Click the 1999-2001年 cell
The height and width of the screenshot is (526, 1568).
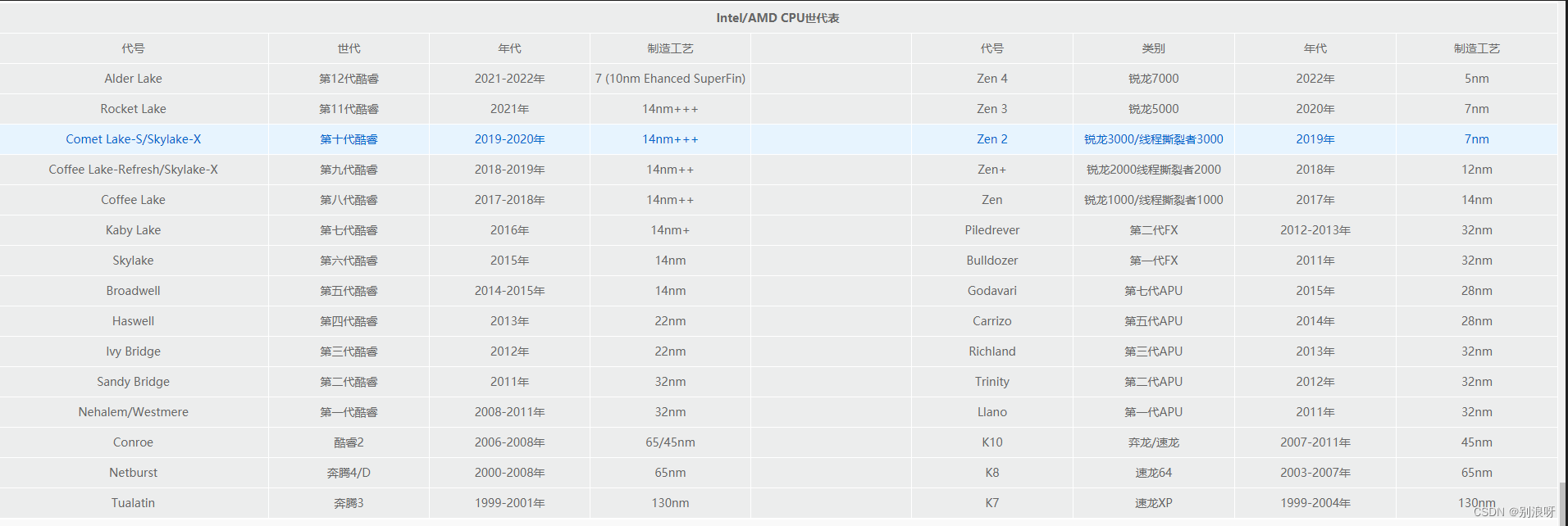point(509,503)
